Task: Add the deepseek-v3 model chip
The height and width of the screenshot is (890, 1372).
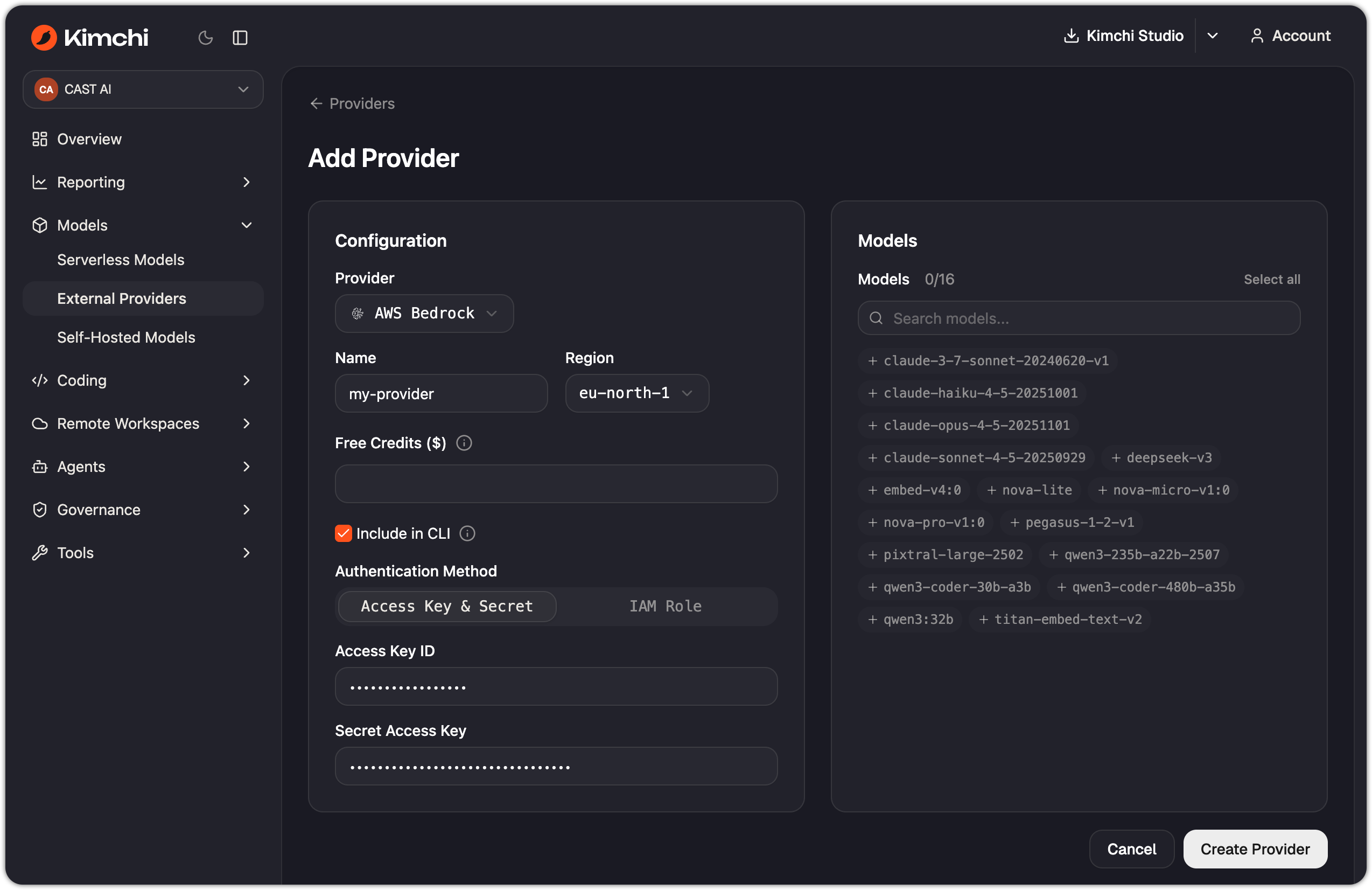Action: (1160, 457)
